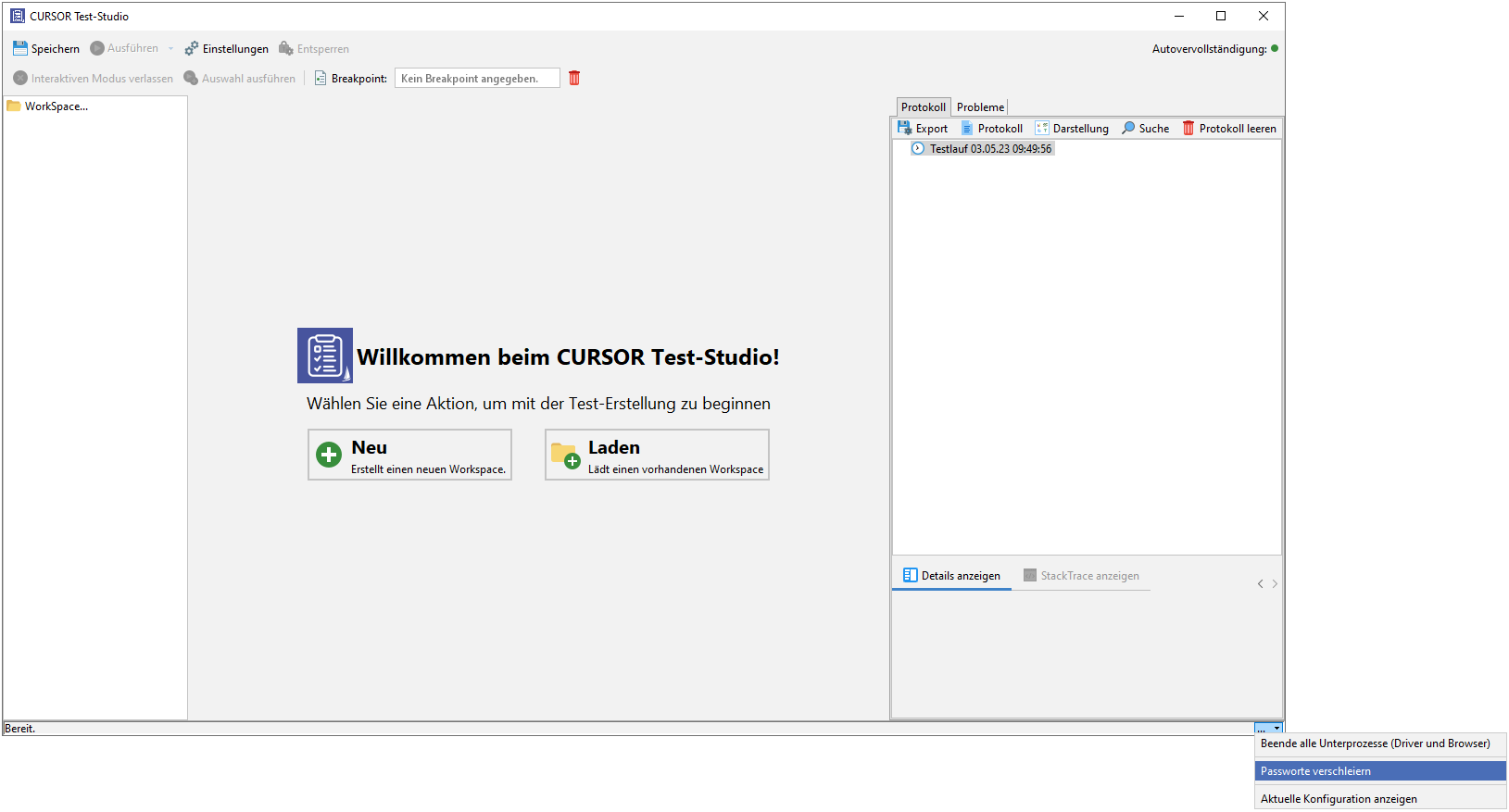The width and height of the screenshot is (1509, 812).
Task: Click the Breakpoint input field
Action: 477,79
